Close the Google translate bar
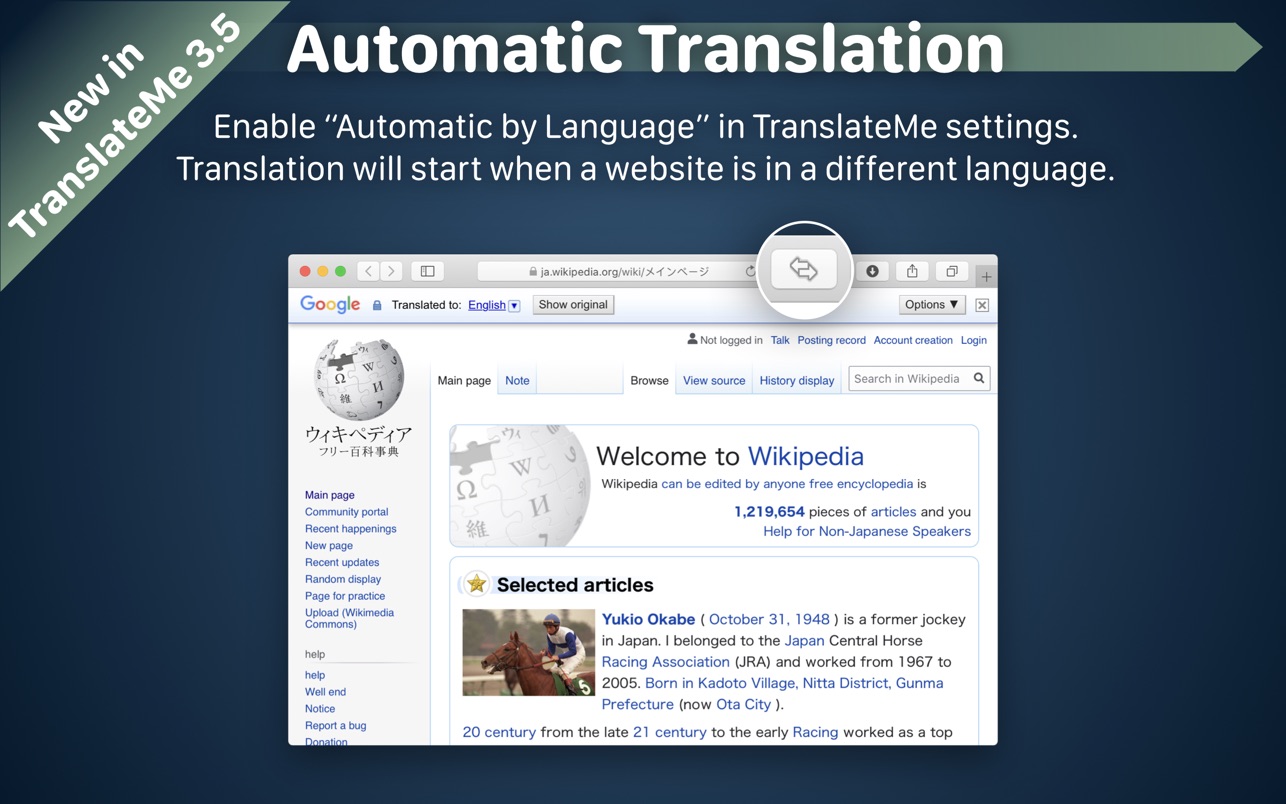This screenshot has height=804, width=1286. [x=982, y=305]
